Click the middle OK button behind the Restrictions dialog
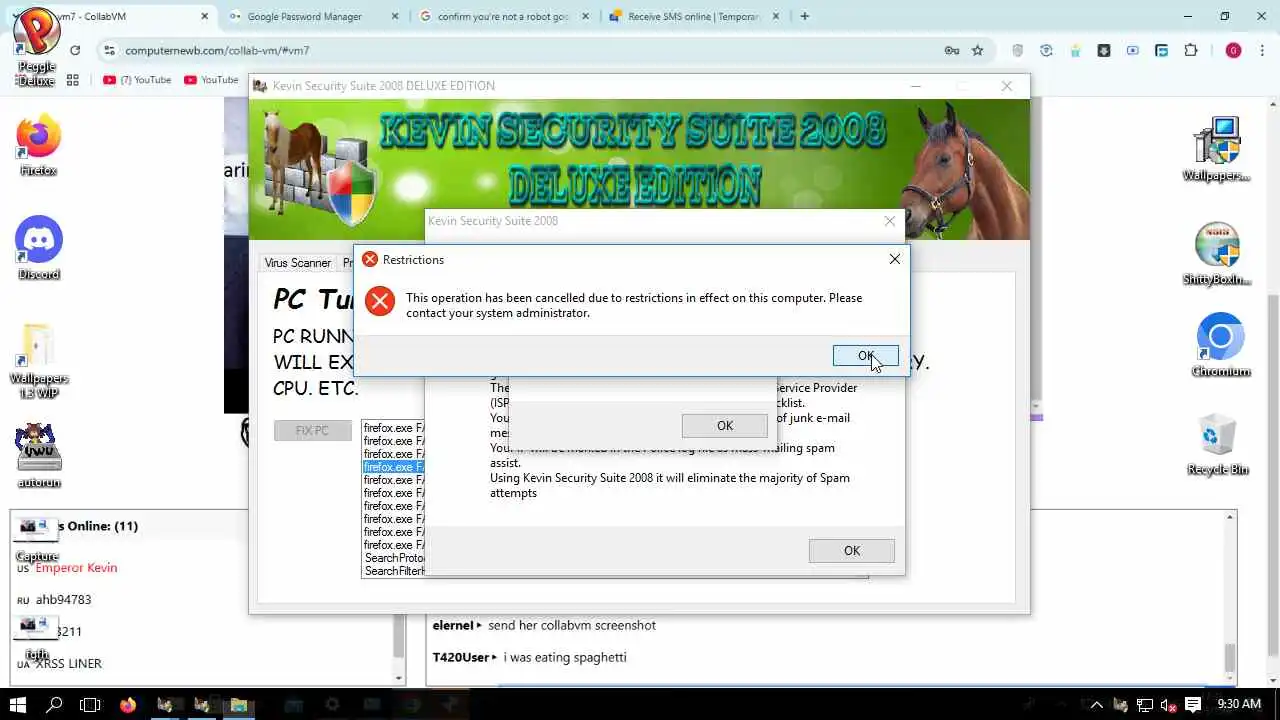Image resolution: width=1280 pixels, height=720 pixels. (724, 426)
